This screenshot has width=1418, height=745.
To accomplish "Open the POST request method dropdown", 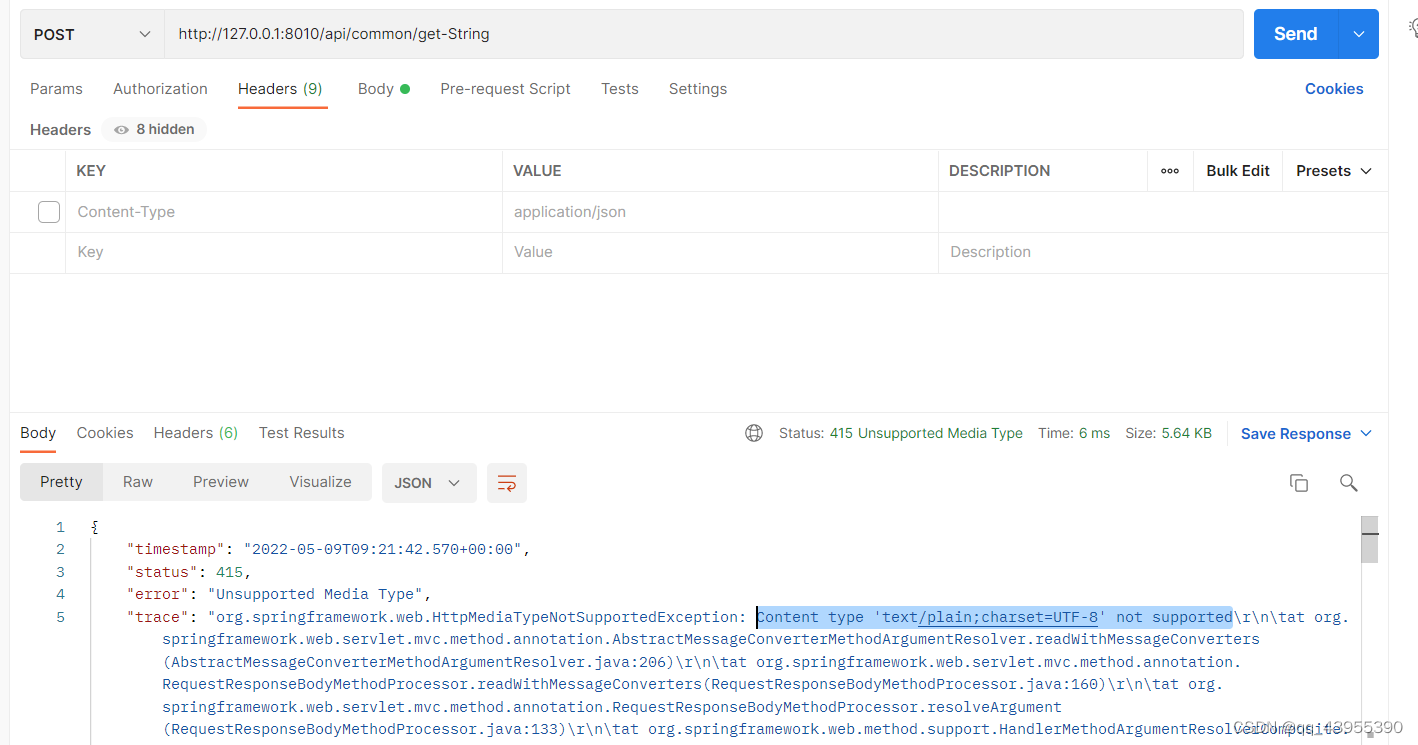I will pyautogui.click(x=90, y=33).
